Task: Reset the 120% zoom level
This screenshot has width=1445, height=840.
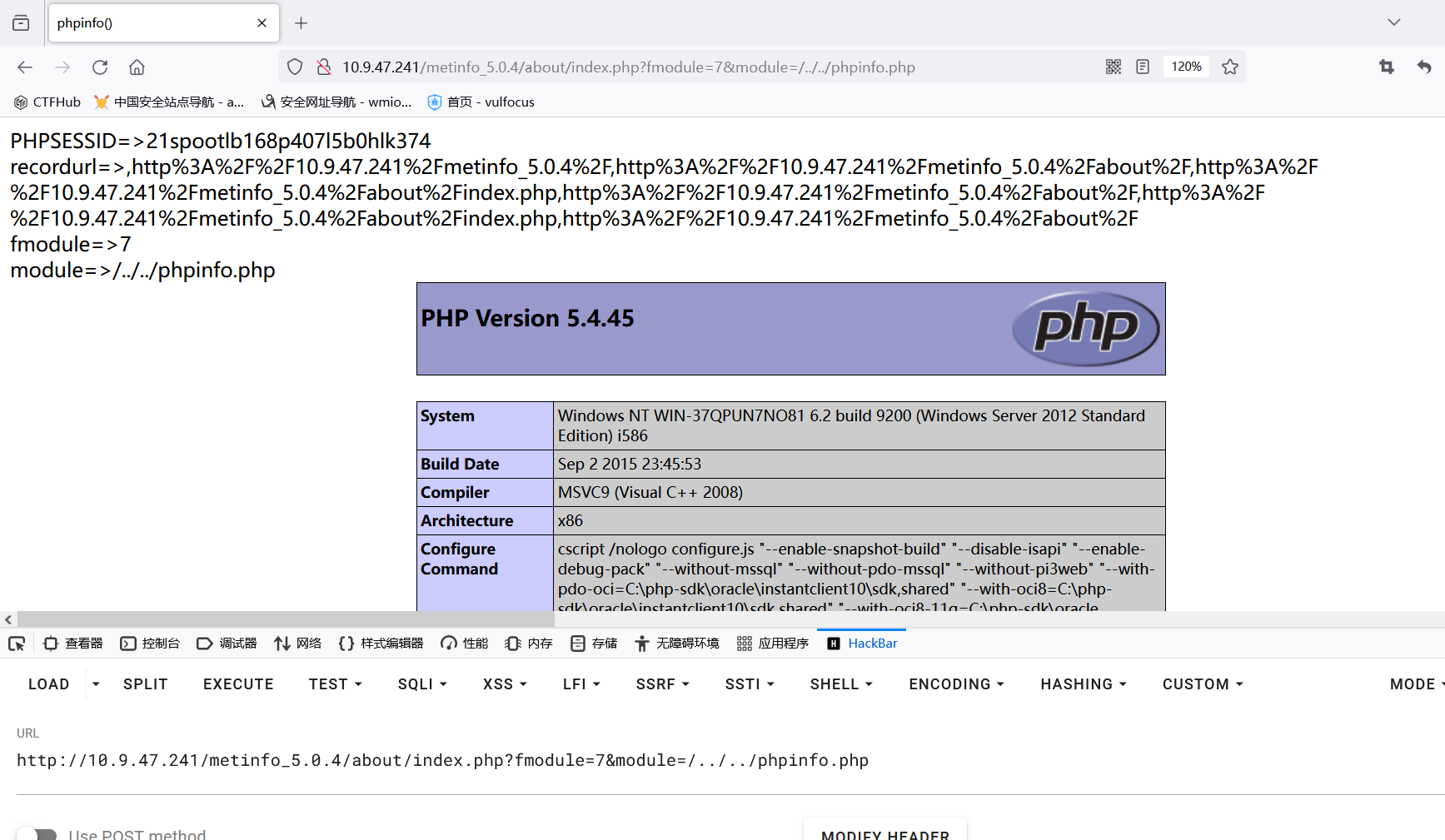Action: pos(1186,67)
